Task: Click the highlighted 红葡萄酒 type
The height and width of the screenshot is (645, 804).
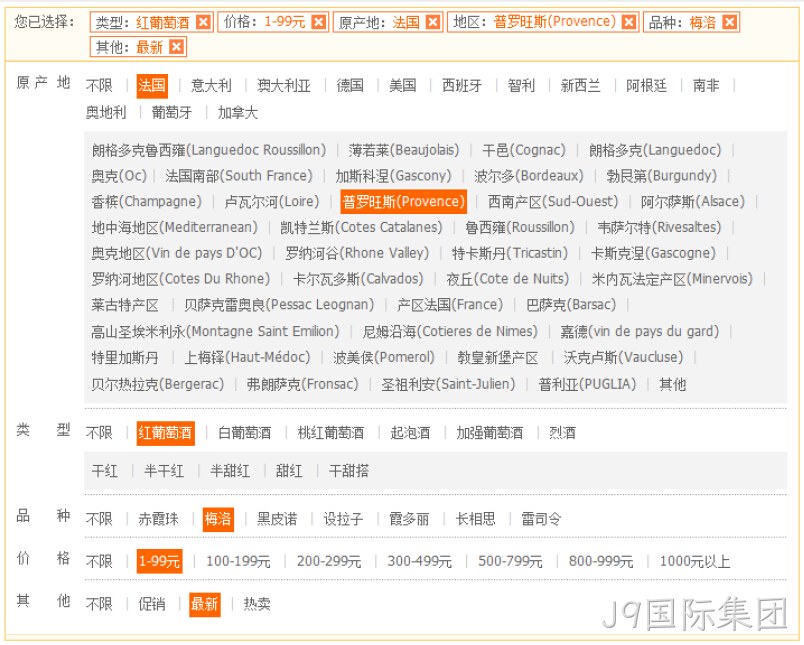Action: tap(166, 433)
